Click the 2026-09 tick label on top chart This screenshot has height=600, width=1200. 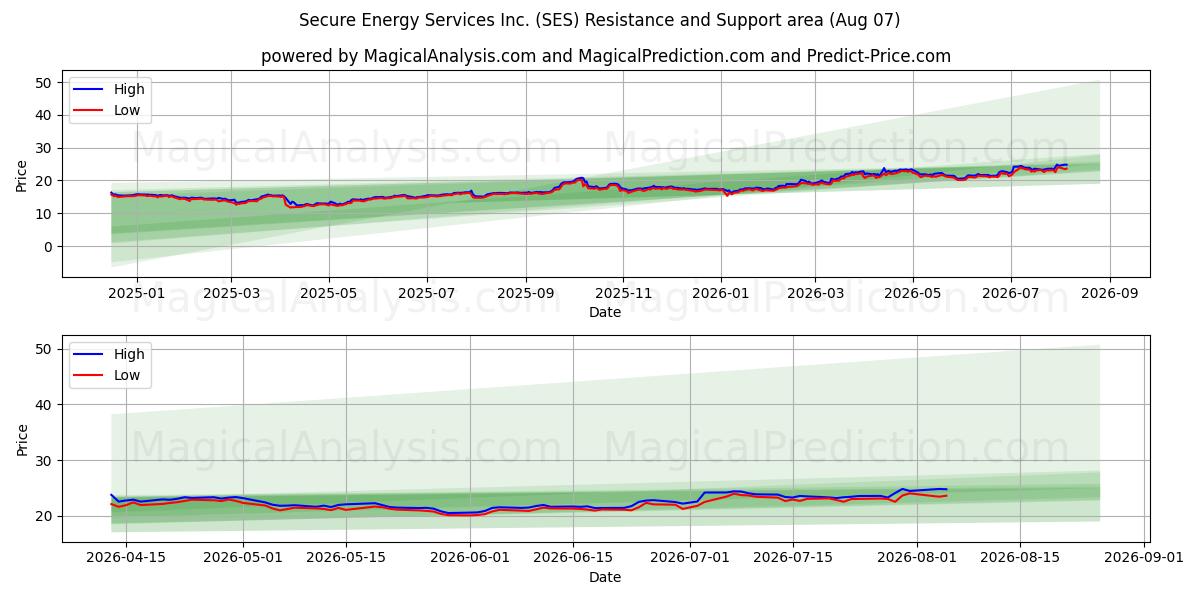click(x=1110, y=293)
